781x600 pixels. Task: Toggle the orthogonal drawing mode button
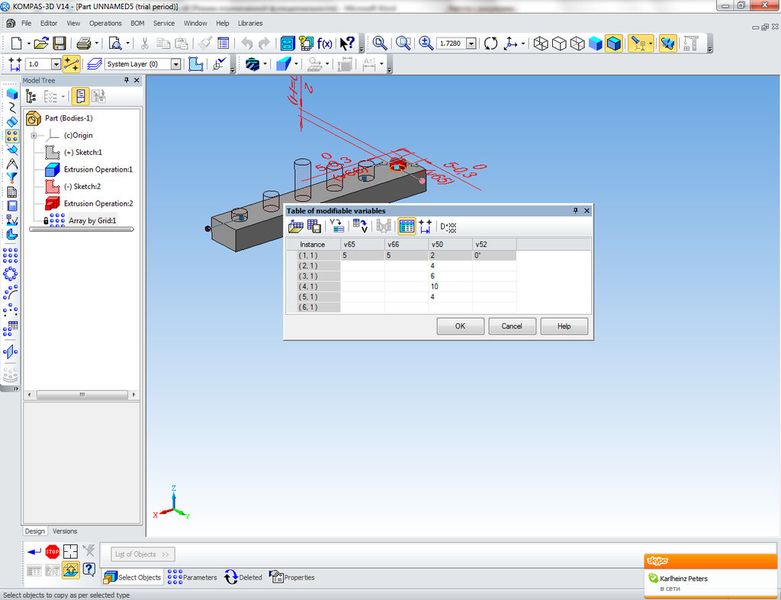coord(71,64)
